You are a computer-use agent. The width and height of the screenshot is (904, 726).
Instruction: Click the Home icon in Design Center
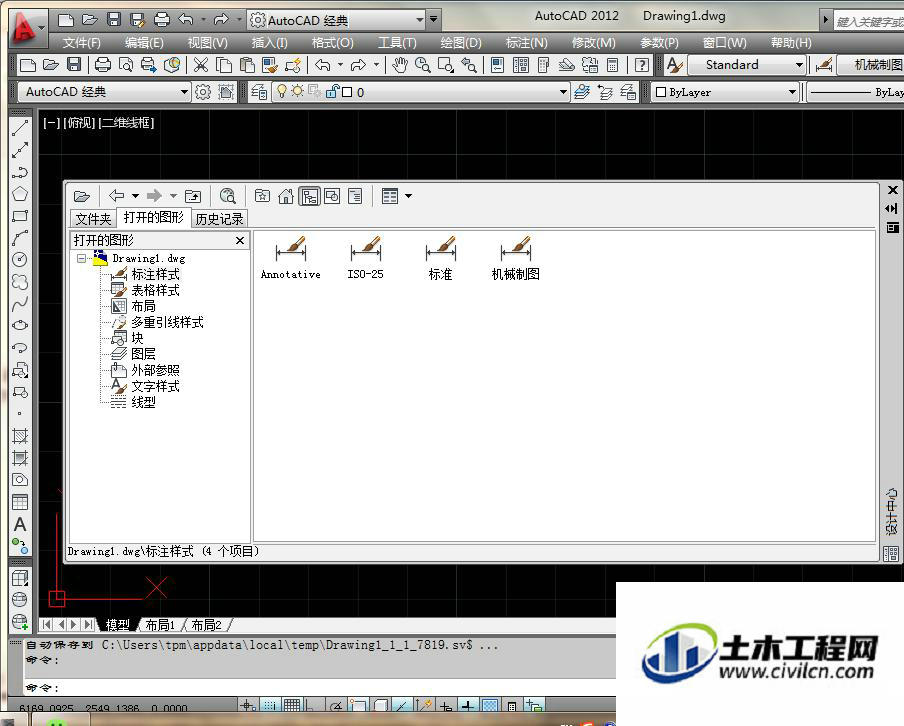coord(286,197)
